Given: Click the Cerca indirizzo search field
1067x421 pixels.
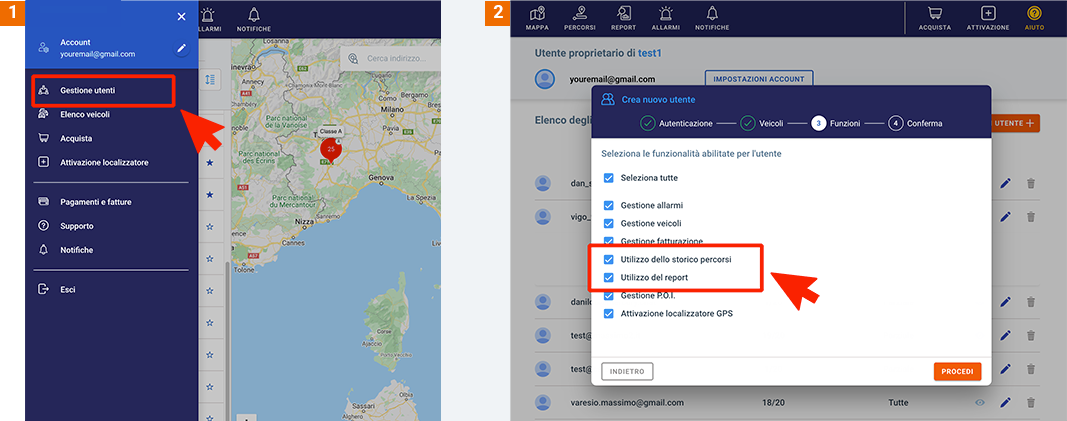Looking at the screenshot, I should (395, 59).
